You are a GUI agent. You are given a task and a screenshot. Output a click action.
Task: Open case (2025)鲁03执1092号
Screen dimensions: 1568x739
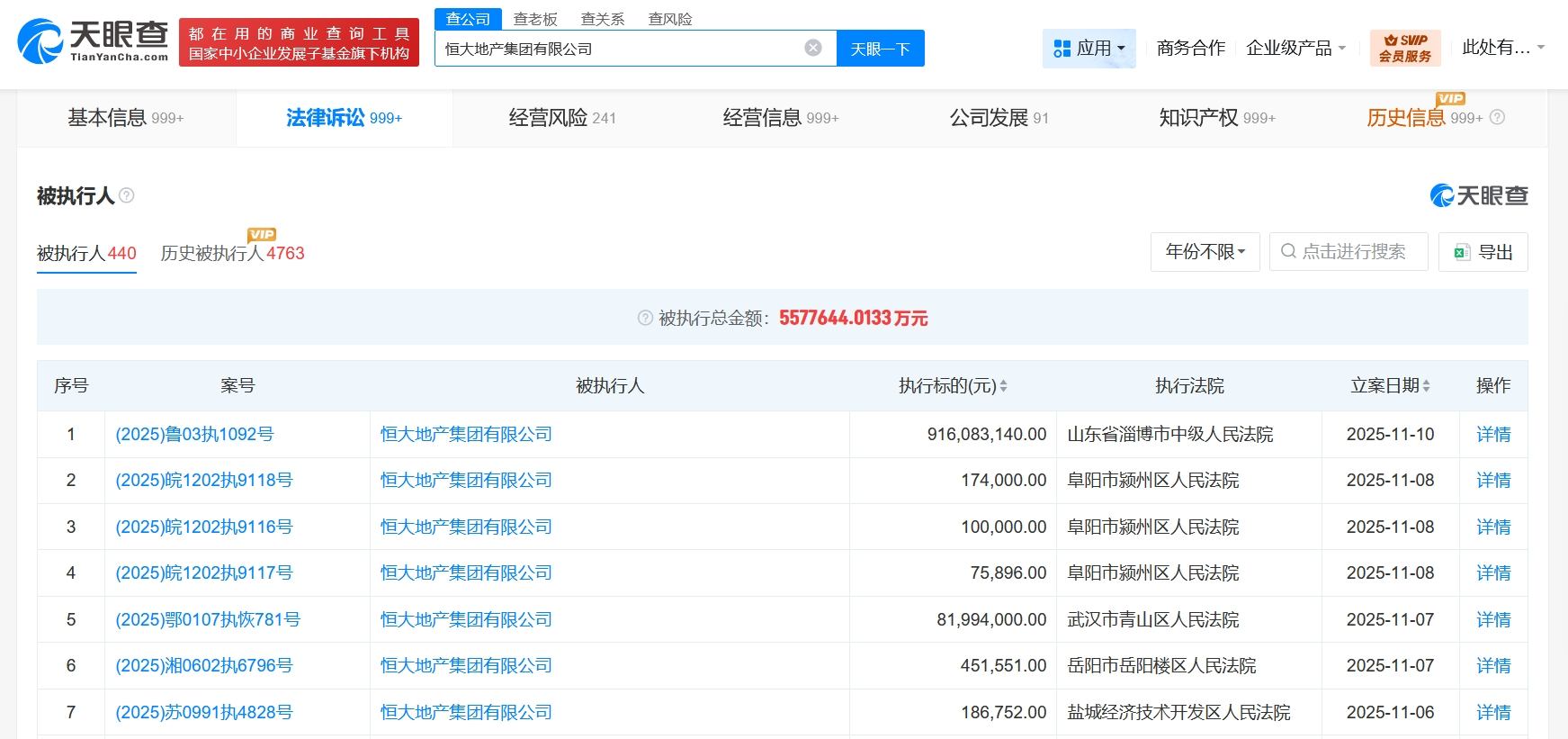194,435
